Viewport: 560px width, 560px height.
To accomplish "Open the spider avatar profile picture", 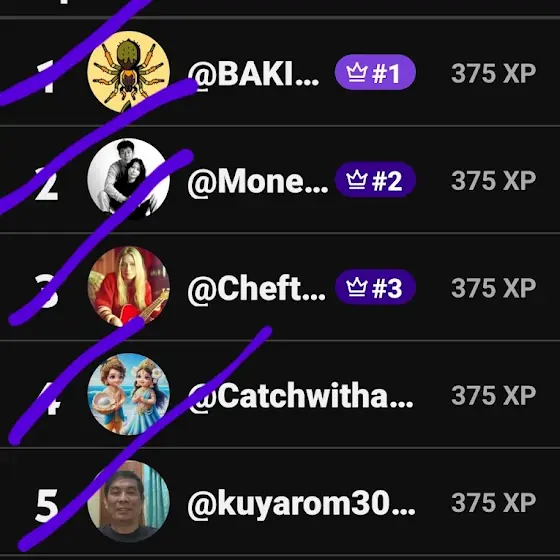I will pyautogui.click(x=129, y=72).
